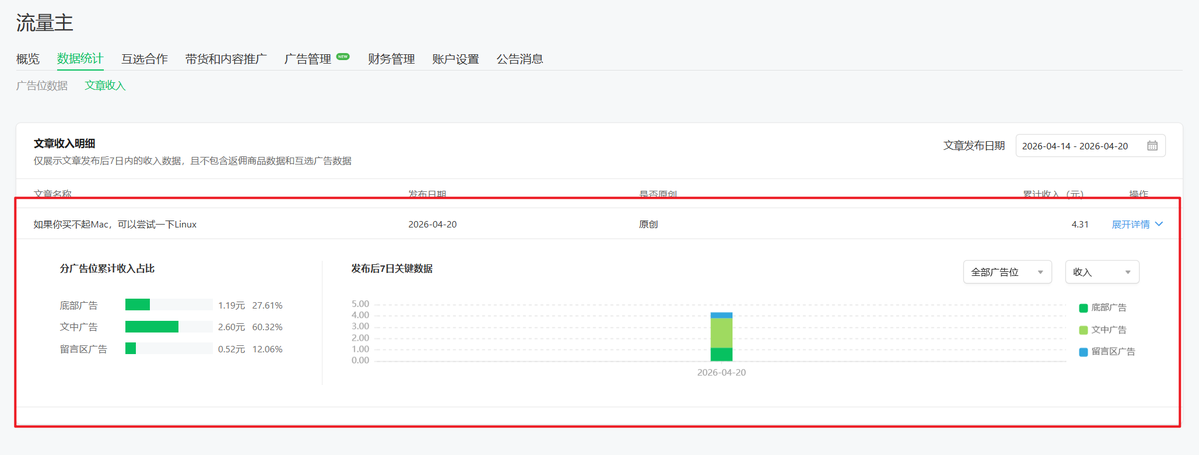Image resolution: width=1199 pixels, height=455 pixels.
Task: Open the 财务管理 tab
Action: pos(391,59)
